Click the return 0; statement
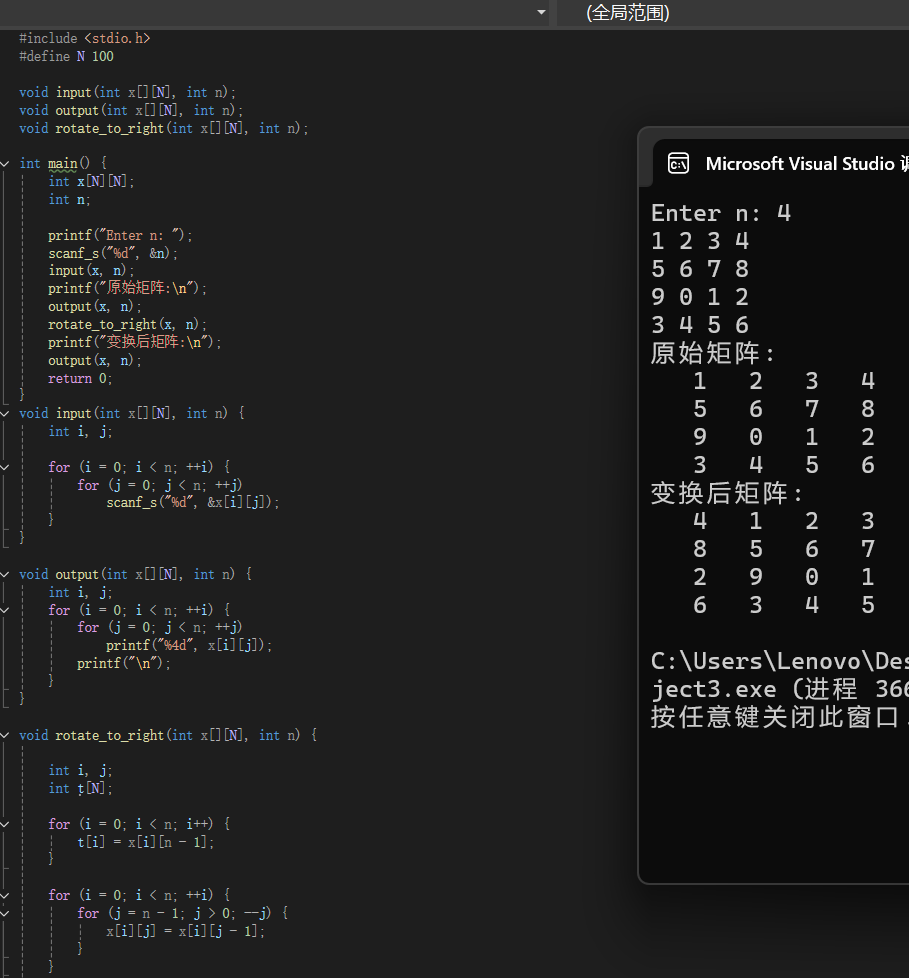The image size is (909, 978). tap(80, 379)
